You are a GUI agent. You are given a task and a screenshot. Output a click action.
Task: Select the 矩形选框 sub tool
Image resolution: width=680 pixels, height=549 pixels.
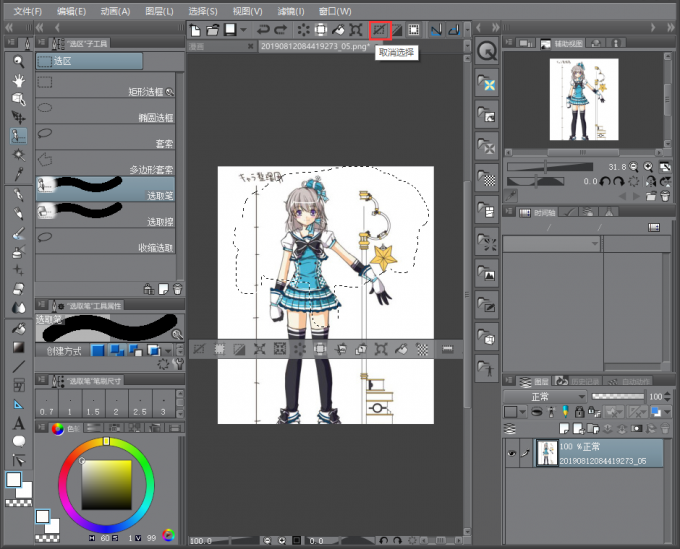click(x=105, y=85)
